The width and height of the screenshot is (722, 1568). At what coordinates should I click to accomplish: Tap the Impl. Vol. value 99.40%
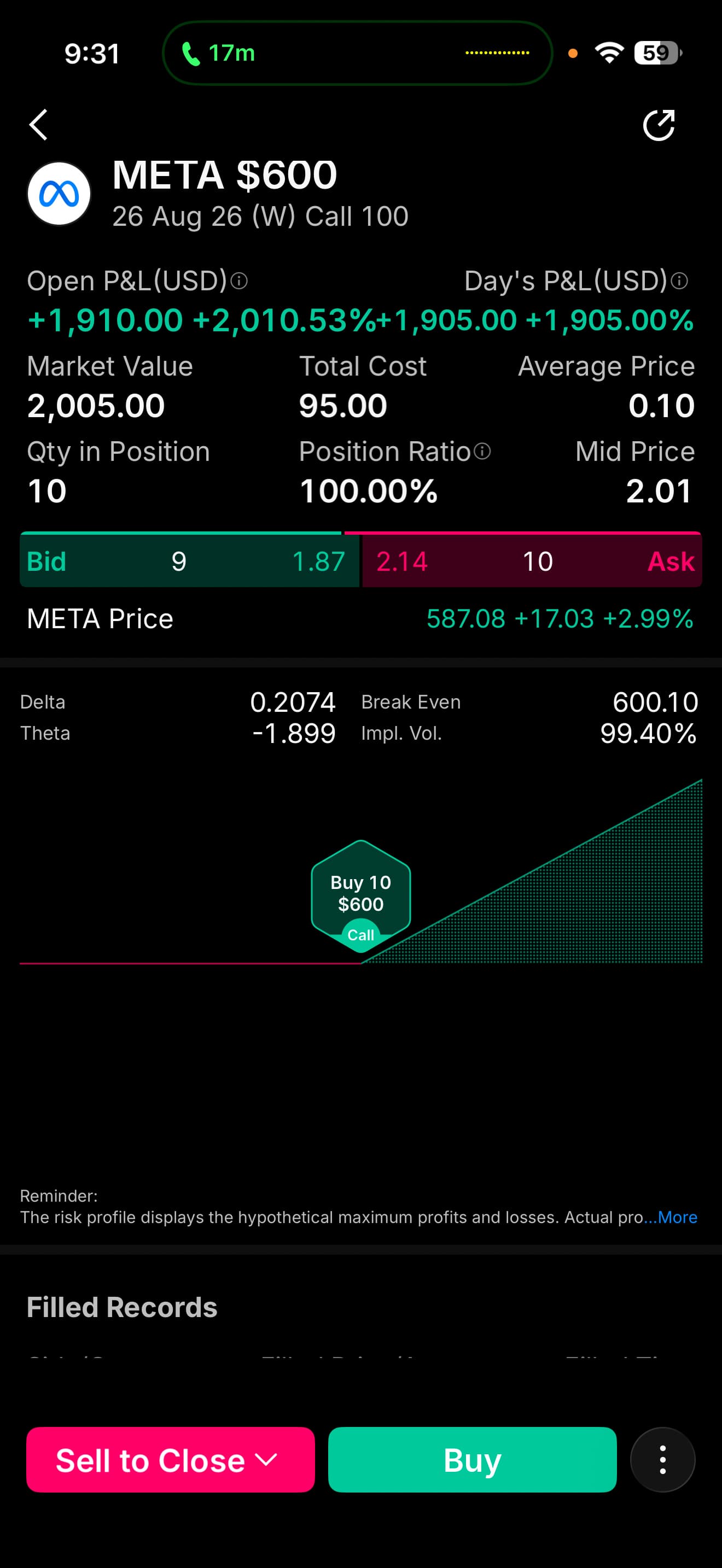click(648, 734)
